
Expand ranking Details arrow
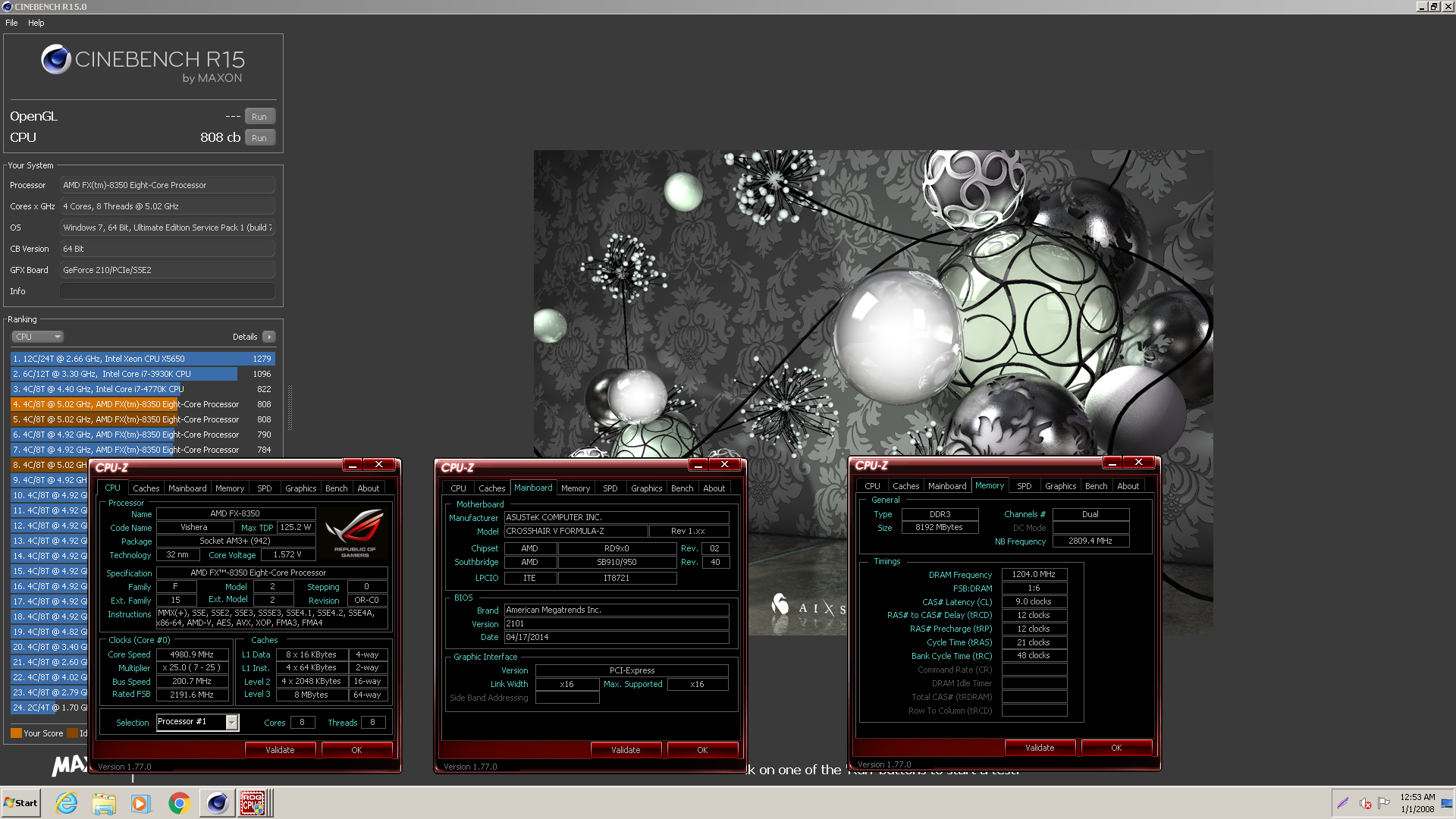pos(269,337)
